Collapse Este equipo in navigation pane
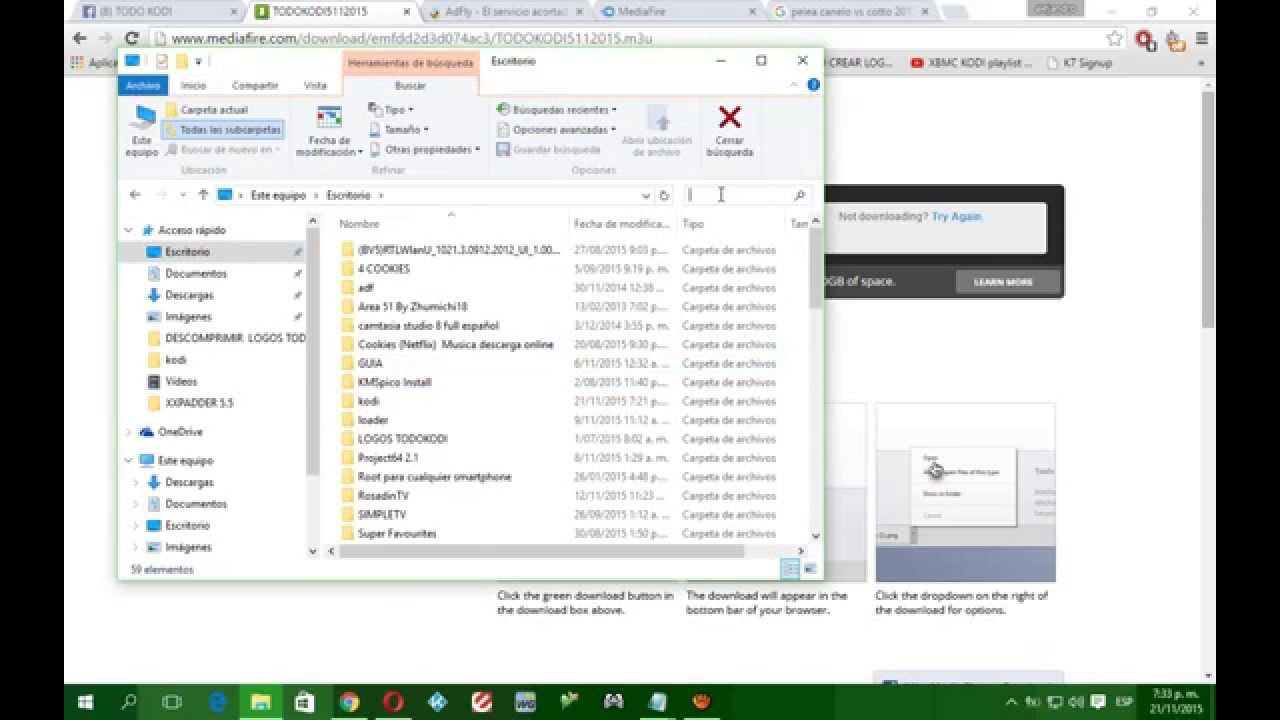The height and width of the screenshot is (720, 1280). coord(128,461)
